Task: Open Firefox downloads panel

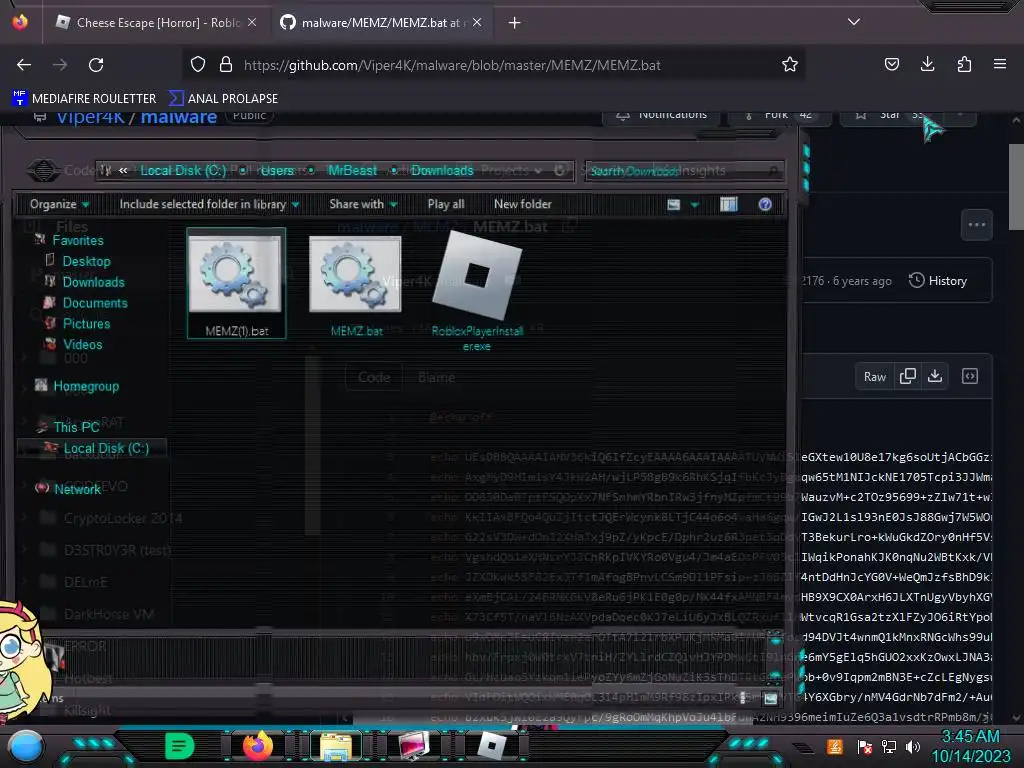Action: (x=927, y=64)
